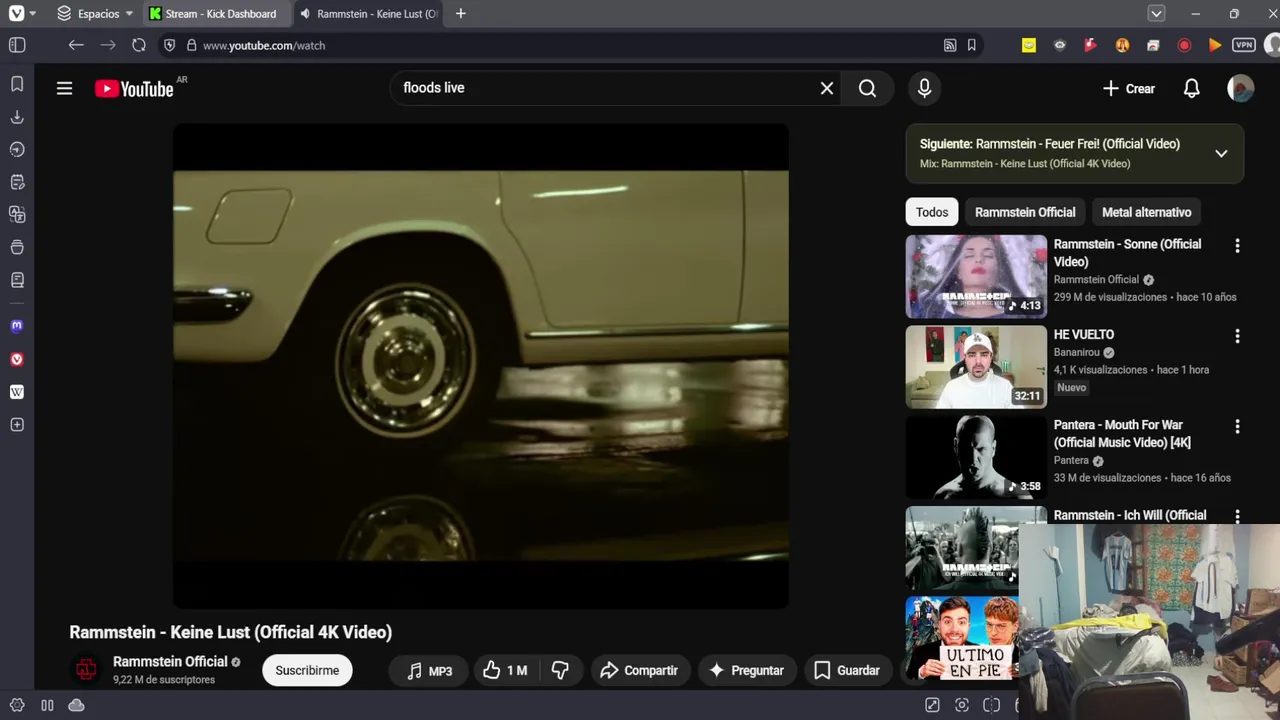1280x720 pixels.
Task: Open the yellow extension icon
Action: click(1029, 45)
